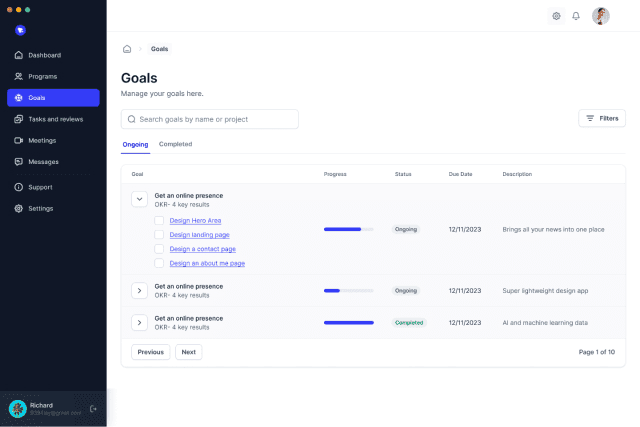
Task: Open settings gear in top bar
Action: point(557,16)
